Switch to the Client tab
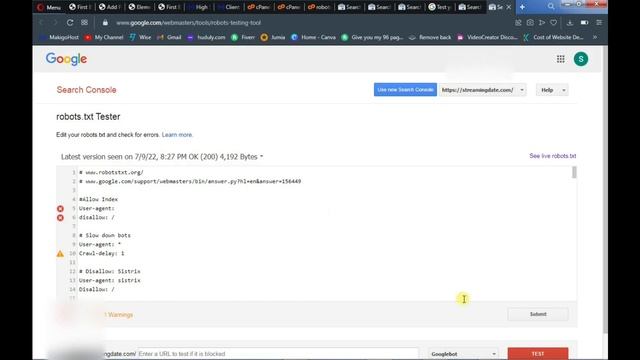Screen dimensions: 640x360 [229, 7]
